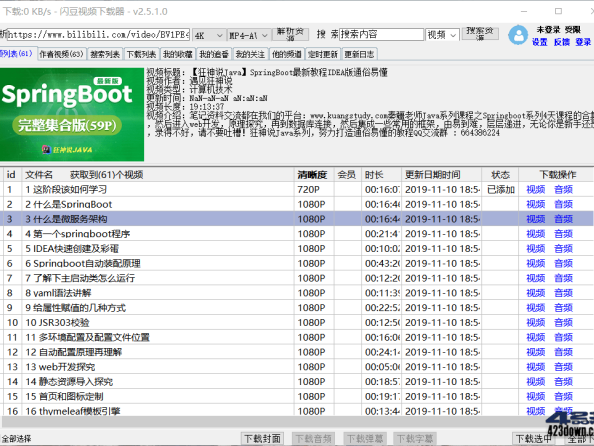Open the 设置 link
Screen dimensions: 594x446
539,42
